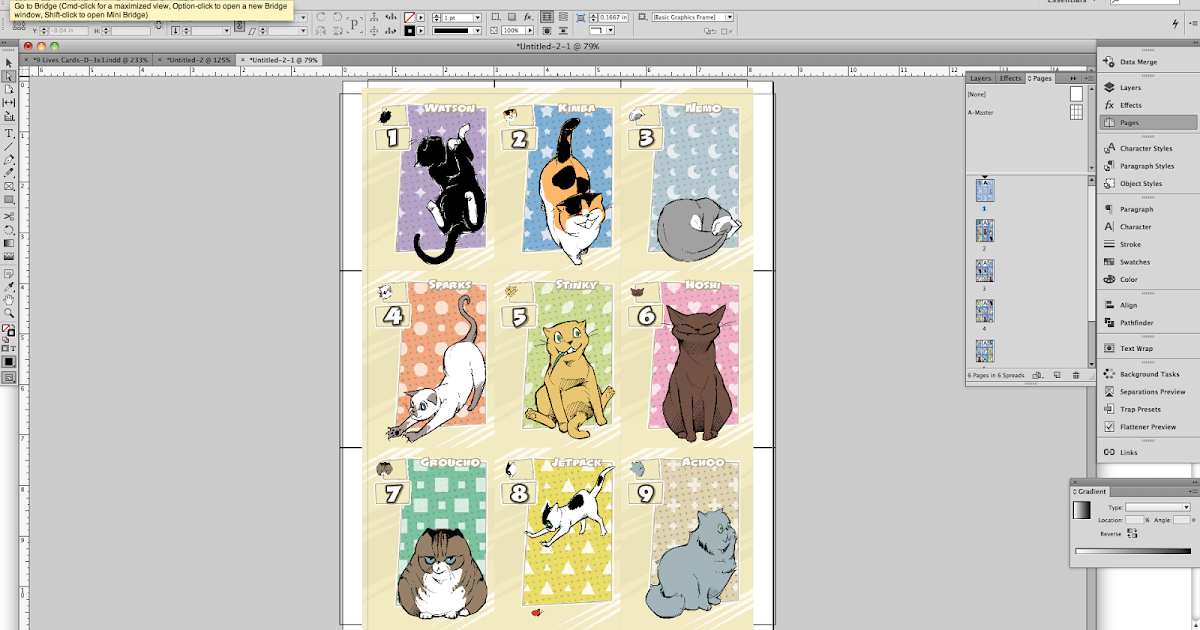The image size is (1200, 630).
Task: Select the Scissors tool
Action: (x=9, y=216)
